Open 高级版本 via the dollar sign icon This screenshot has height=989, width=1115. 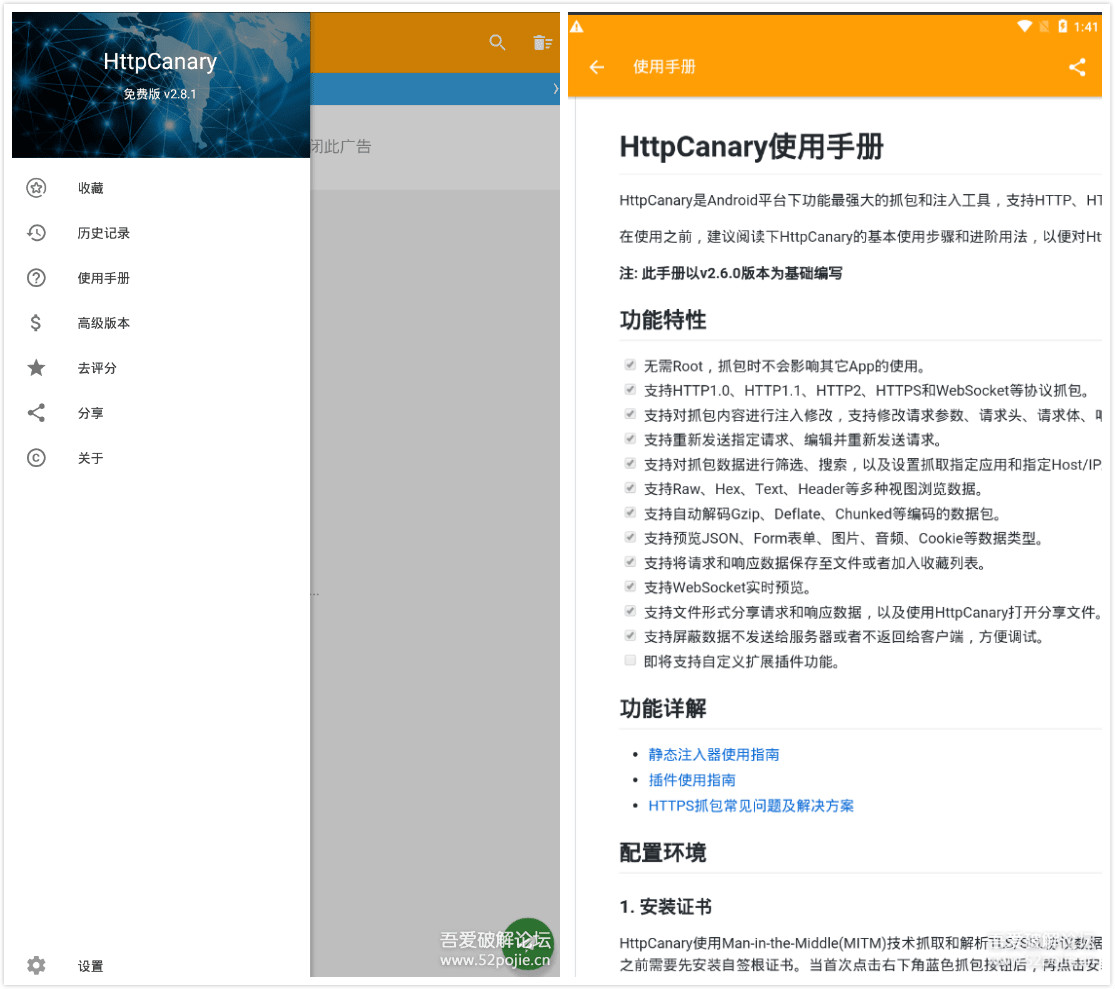click(x=36, y=323)
